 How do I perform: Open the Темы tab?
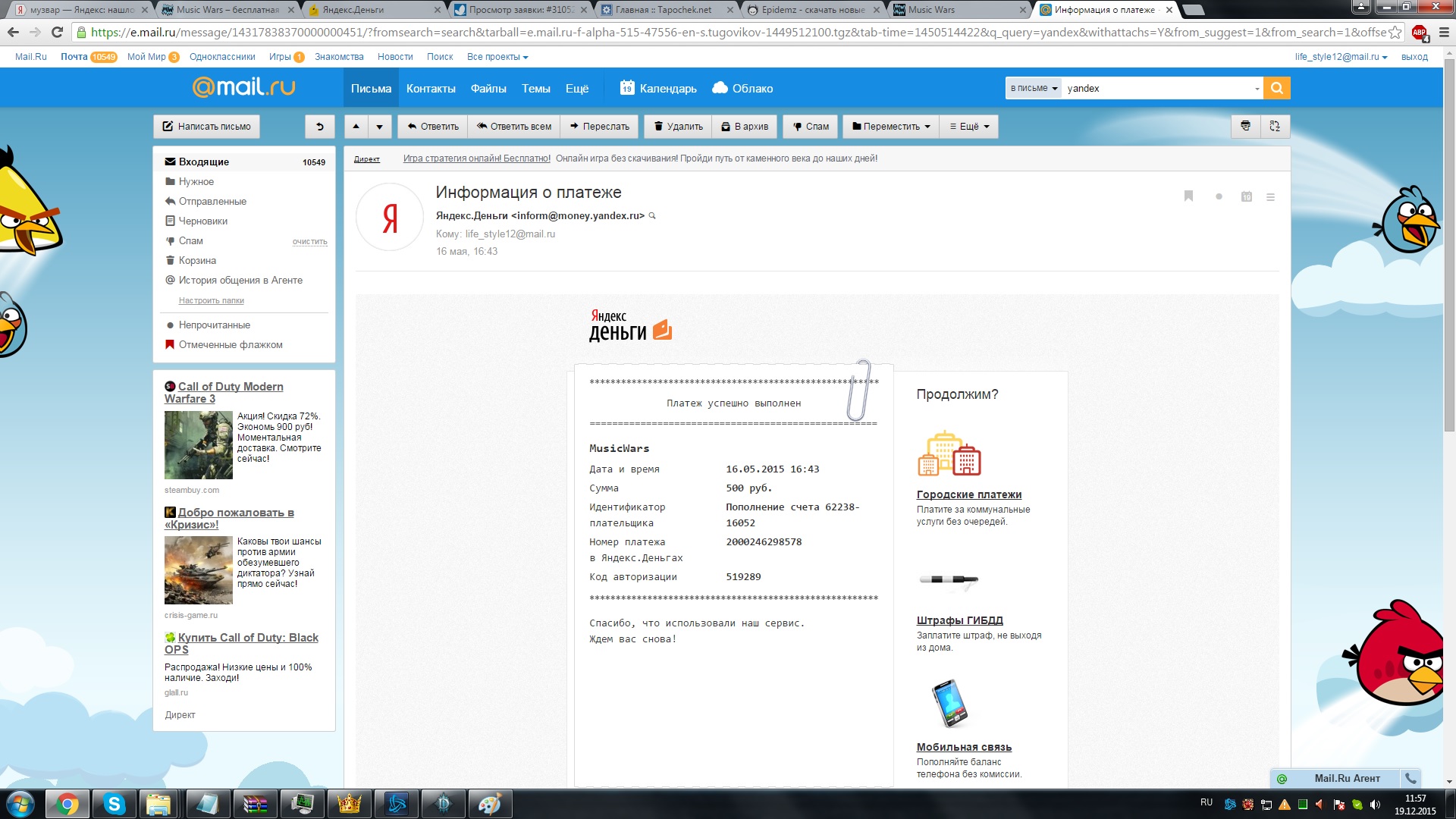pyautogui.click(x=535, y=88)
